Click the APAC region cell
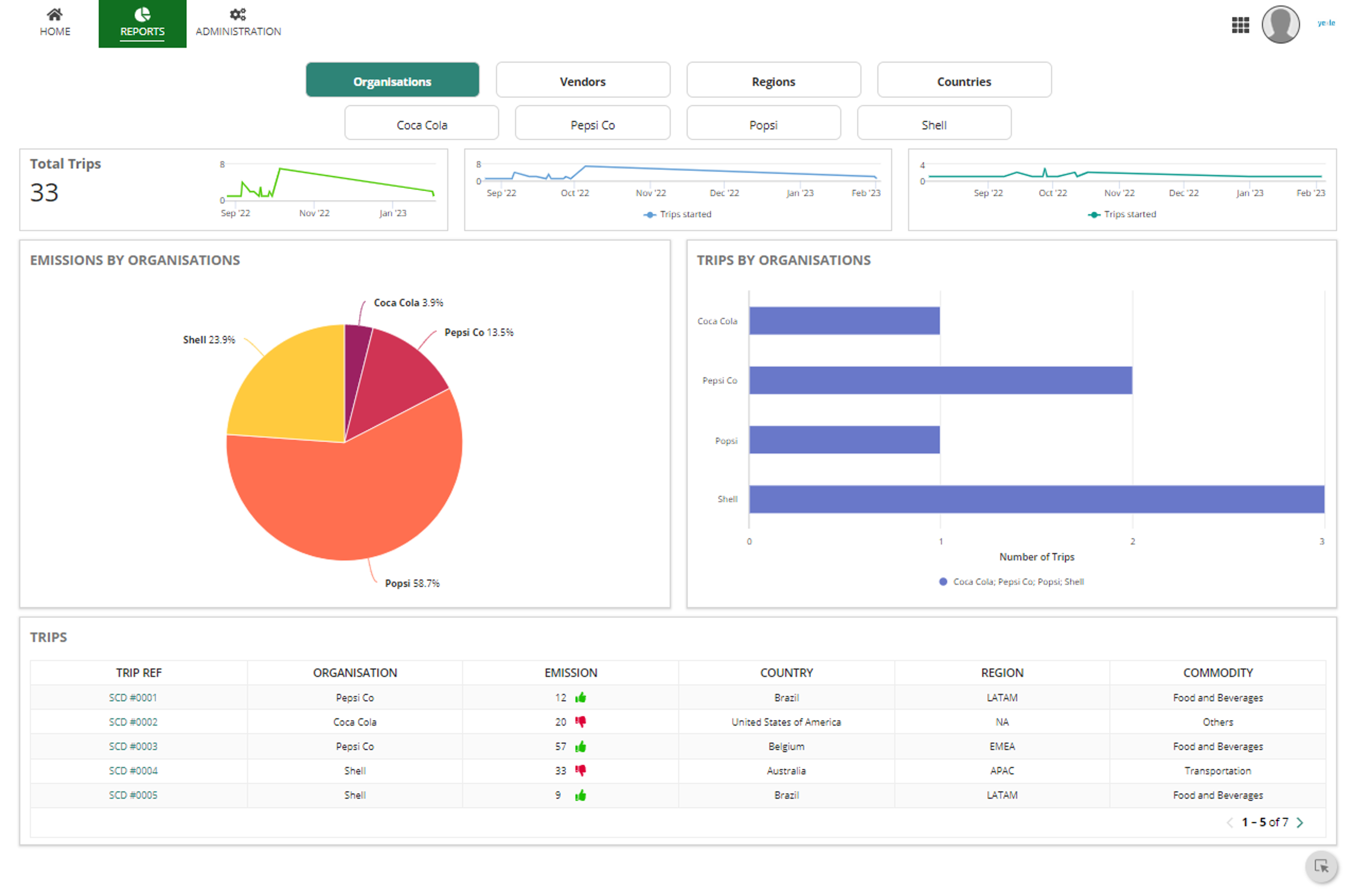The height and width of the screenshot is (896, 1356). pyautogui.click(x=1002, y=771)
